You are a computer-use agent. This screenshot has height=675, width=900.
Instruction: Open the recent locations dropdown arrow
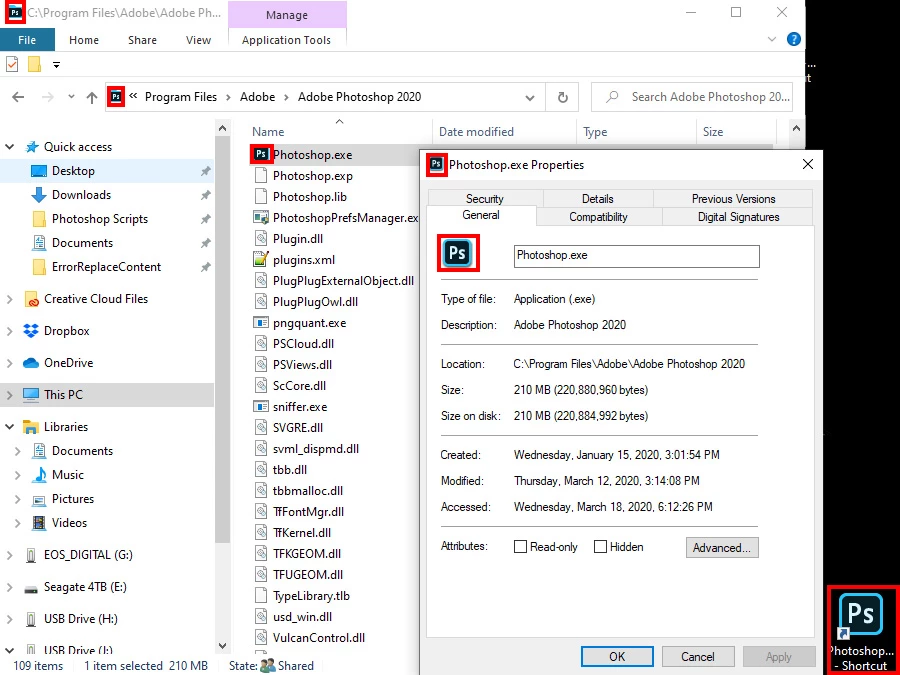(x=71, y=97)
